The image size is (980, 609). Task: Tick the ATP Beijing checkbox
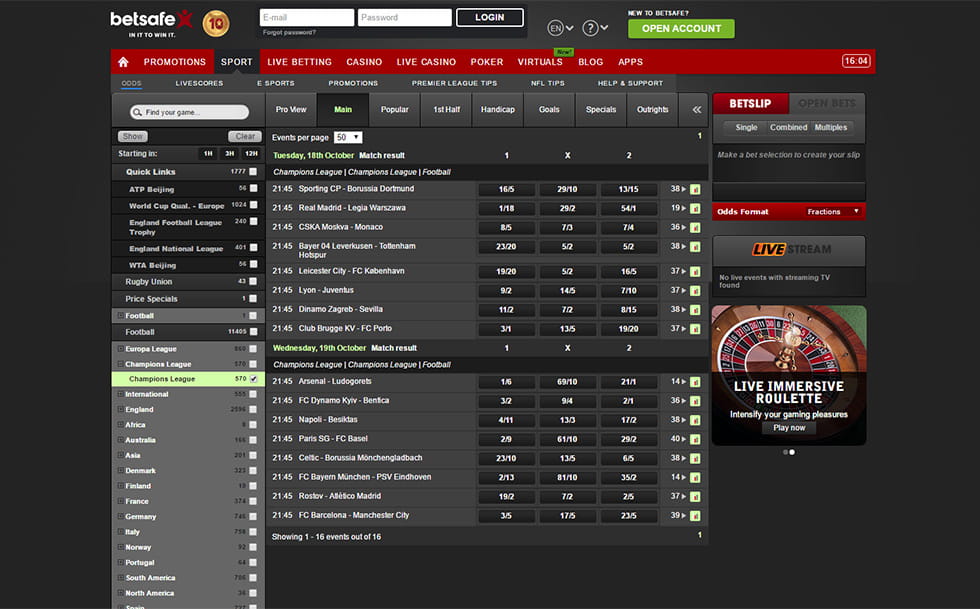click(253, 188)
